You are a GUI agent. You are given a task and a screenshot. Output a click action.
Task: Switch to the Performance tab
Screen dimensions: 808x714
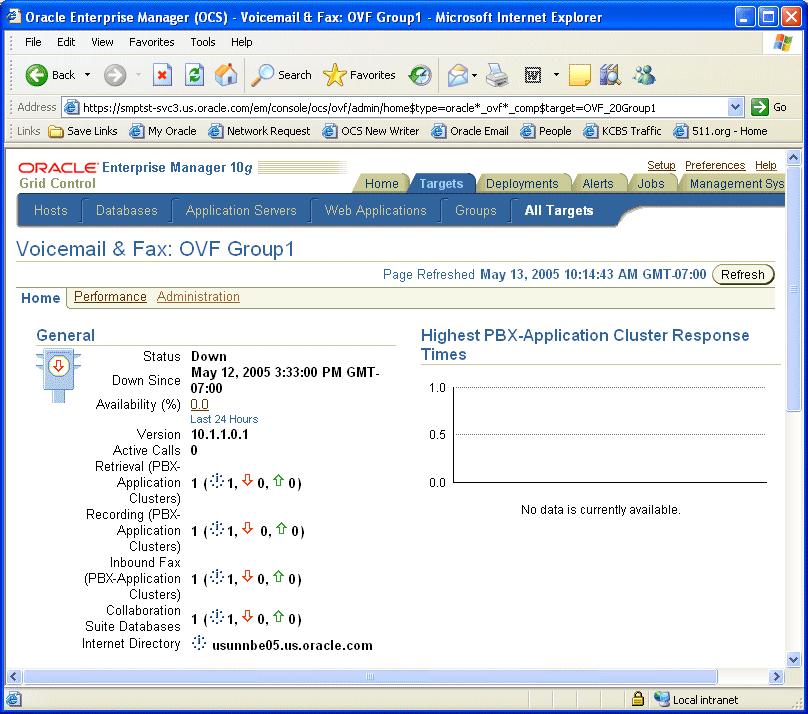(x=109, y=296)
